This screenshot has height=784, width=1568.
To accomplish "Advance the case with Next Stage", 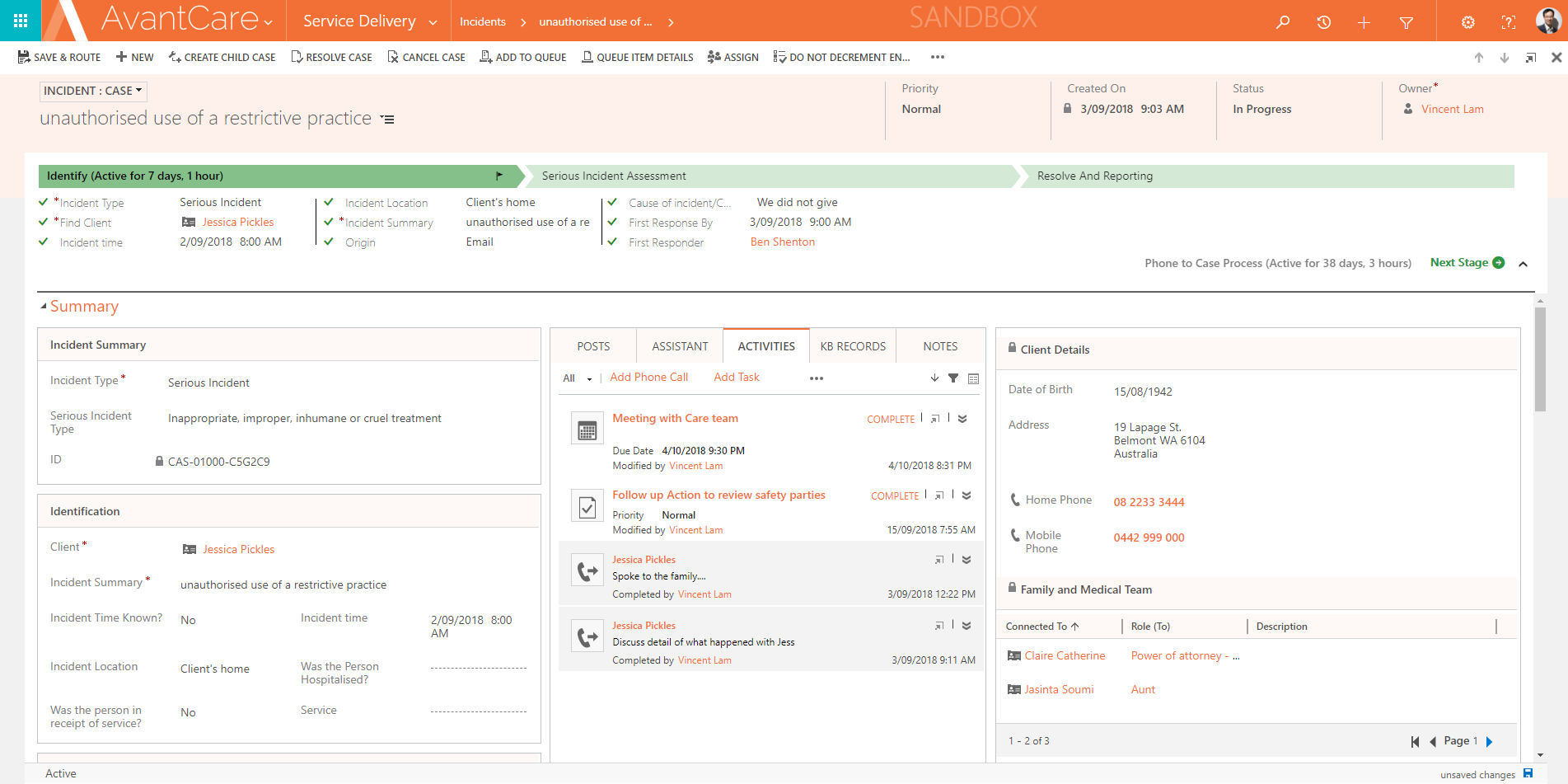I will [x=1466, y=262].
